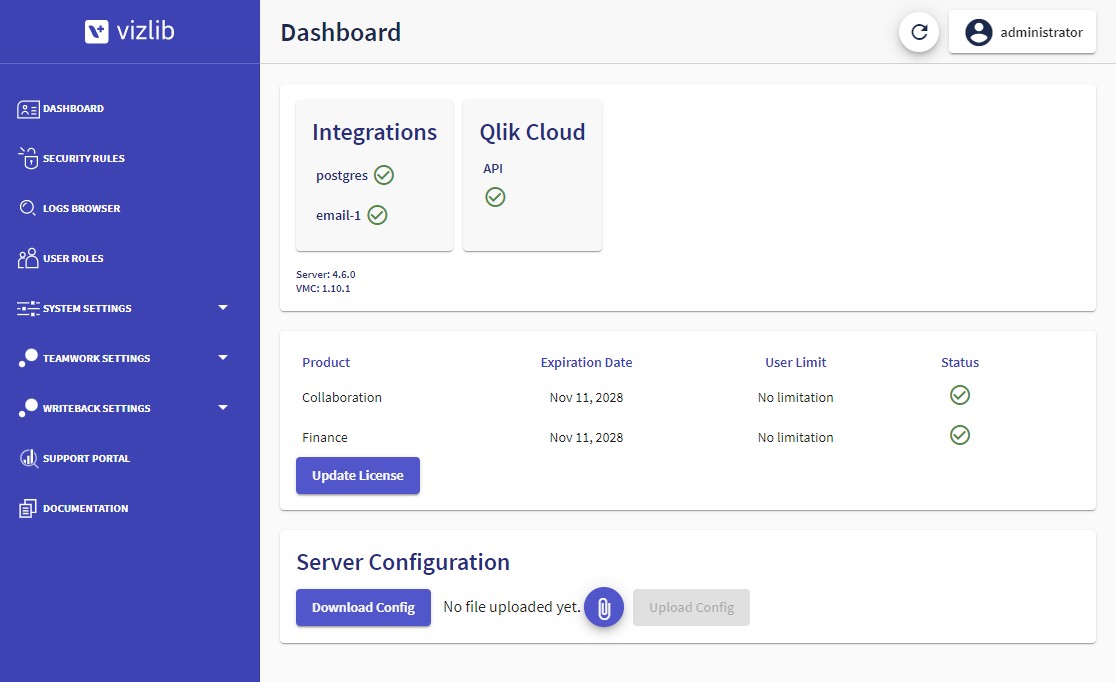This screenshot has height=682, width=1116.
Task: Click the Status column header
Action: tap(959, 362)
